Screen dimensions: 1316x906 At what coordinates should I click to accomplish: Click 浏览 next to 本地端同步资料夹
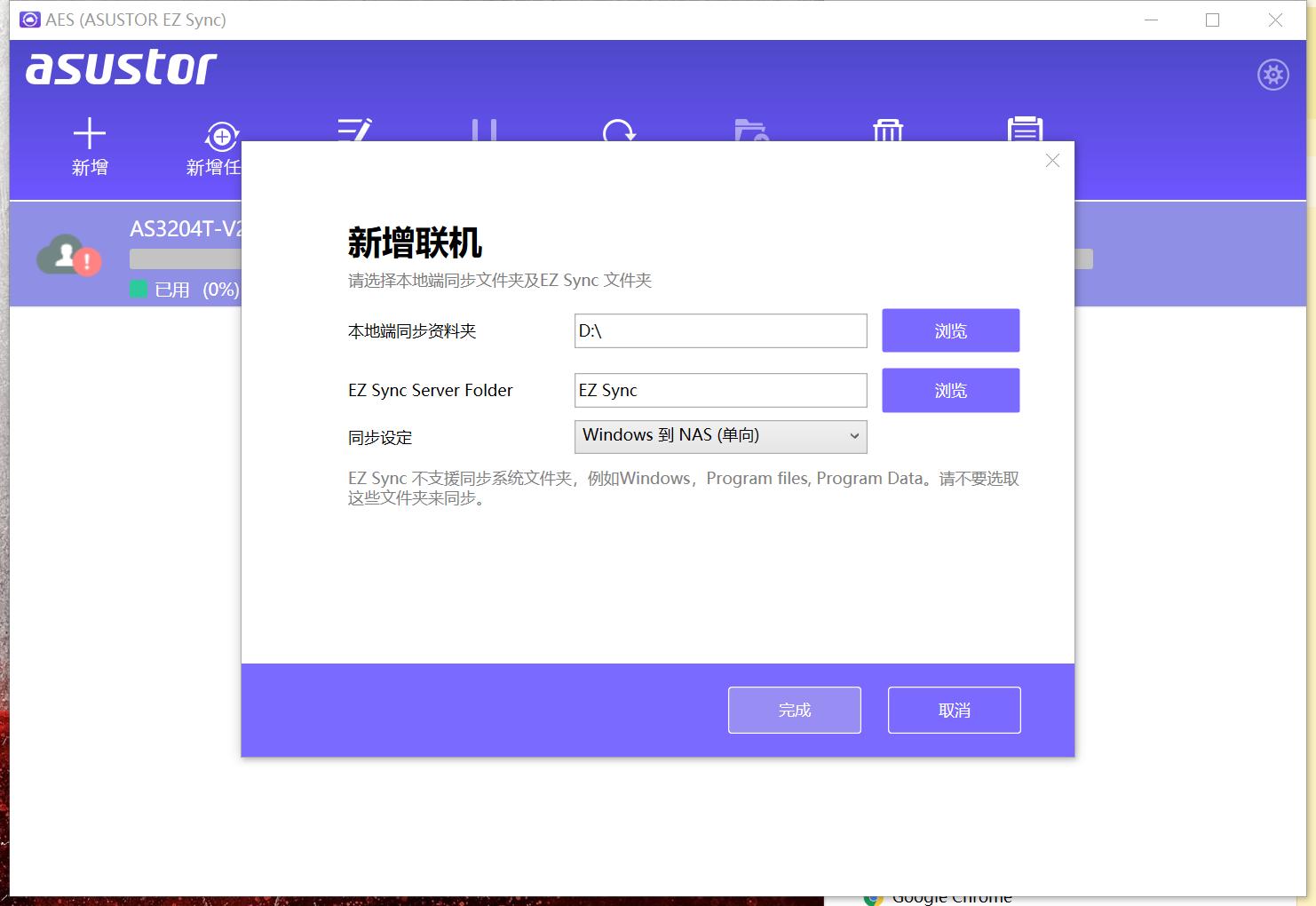pyautogui.click(x=950, y=330)
